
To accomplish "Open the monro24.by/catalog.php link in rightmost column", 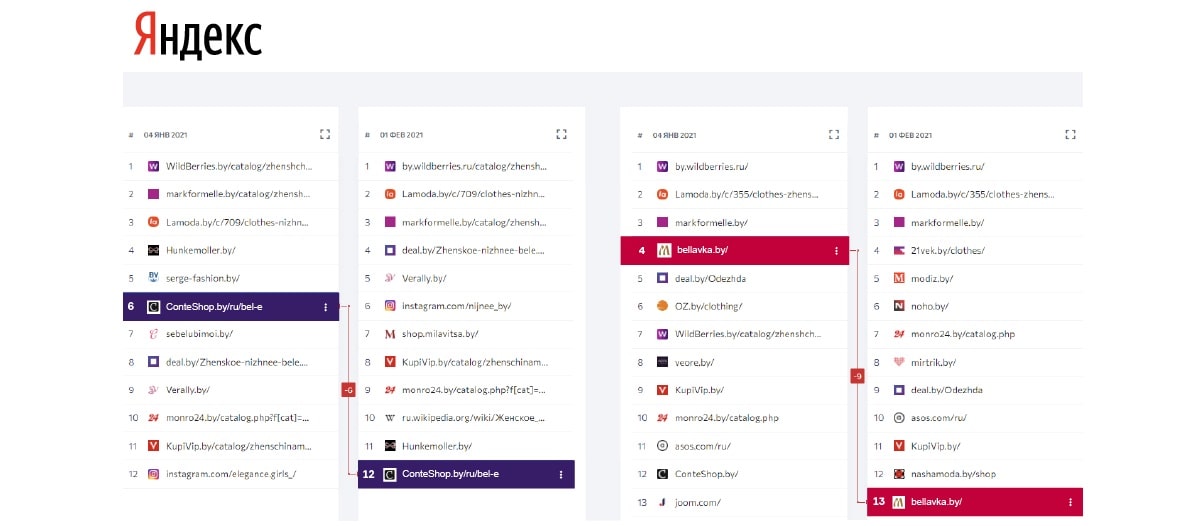I will point(962,334).
